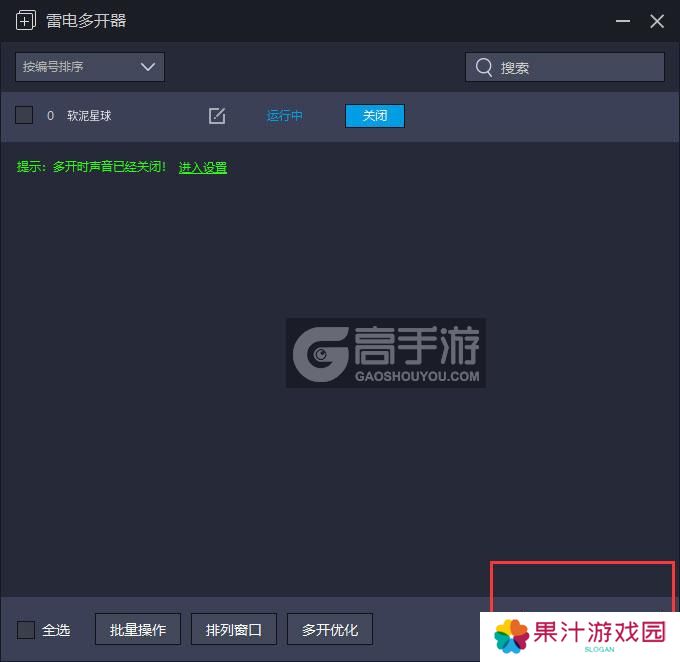Image resolution: width=680 pixels, height=662 pixels.
Task: Open the 进入设置 link
Action: (203, 167)
